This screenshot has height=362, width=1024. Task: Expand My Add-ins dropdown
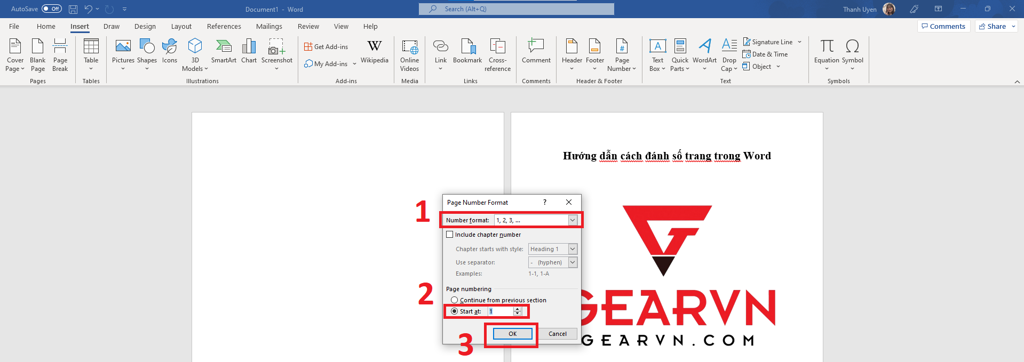(x=355, y=63)
